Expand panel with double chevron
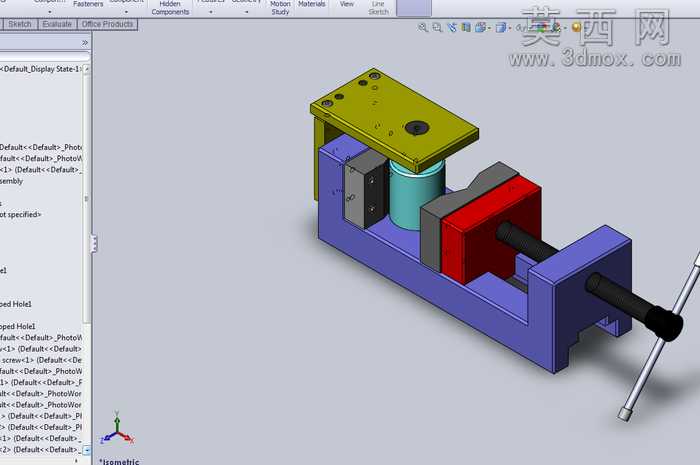This screenshot has height=465, width=700. tap(85, 43)
